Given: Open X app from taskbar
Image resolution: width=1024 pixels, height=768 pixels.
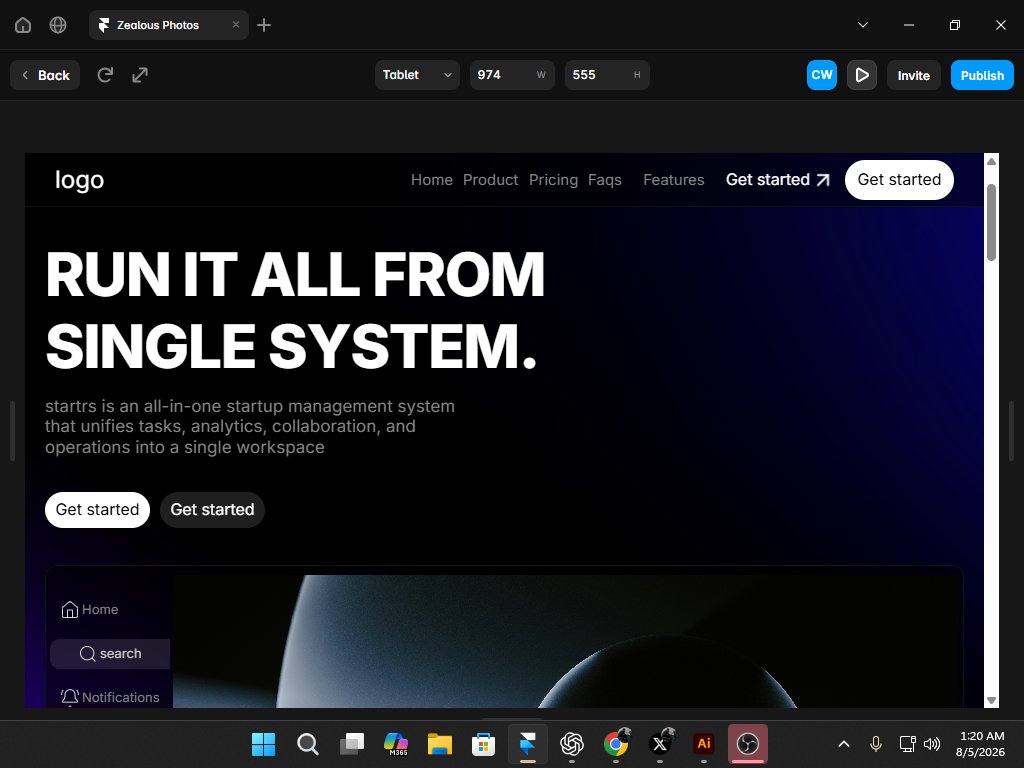Looking at the screenshot, I should click(660, 744).
